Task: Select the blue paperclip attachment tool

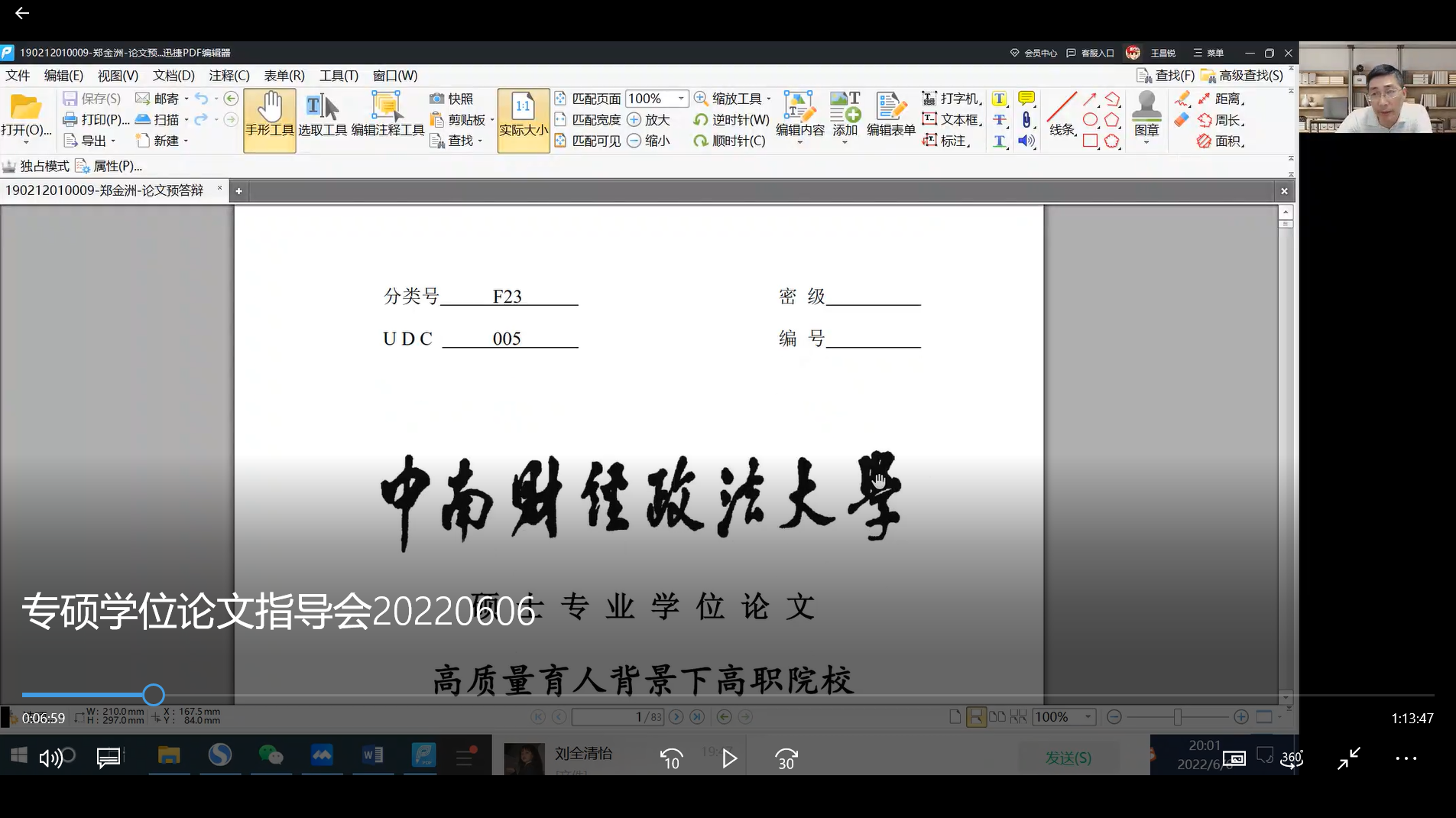Action: (x=1026, y=120)
